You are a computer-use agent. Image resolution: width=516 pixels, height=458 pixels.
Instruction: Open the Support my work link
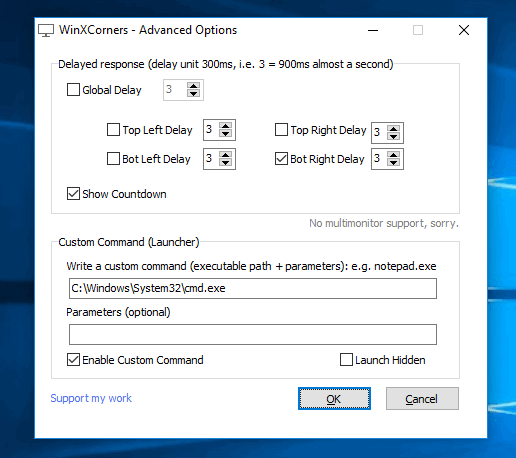[x=91, y=398]
